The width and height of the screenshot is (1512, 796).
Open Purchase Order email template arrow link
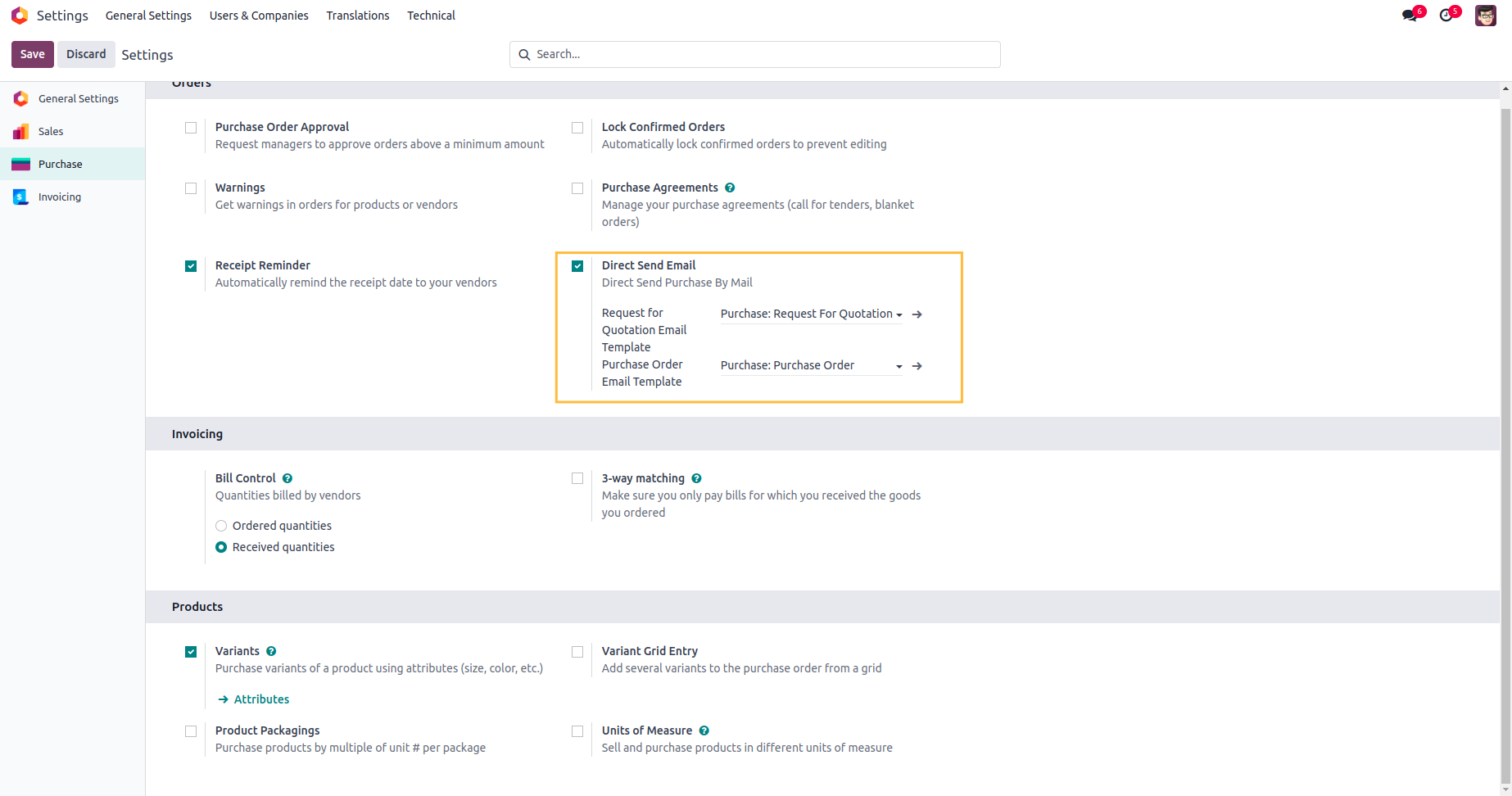point(917,366)
